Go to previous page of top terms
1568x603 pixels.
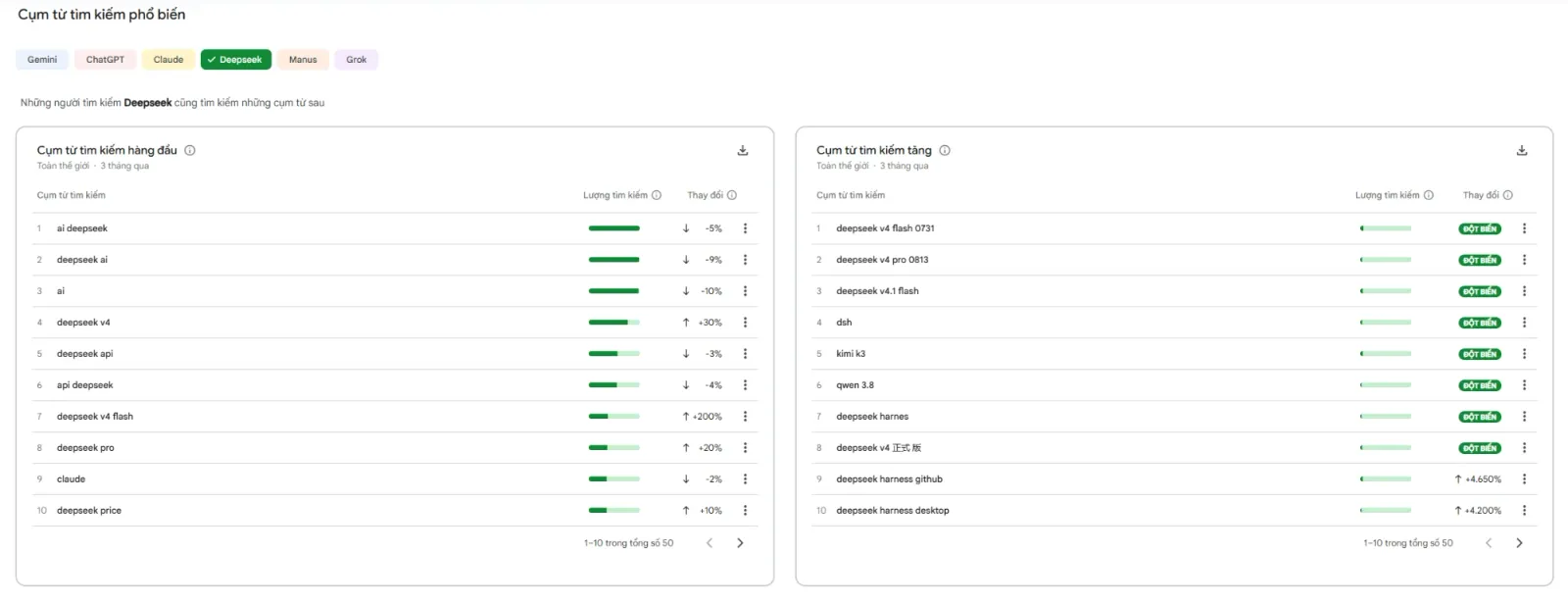click(710, 543)
